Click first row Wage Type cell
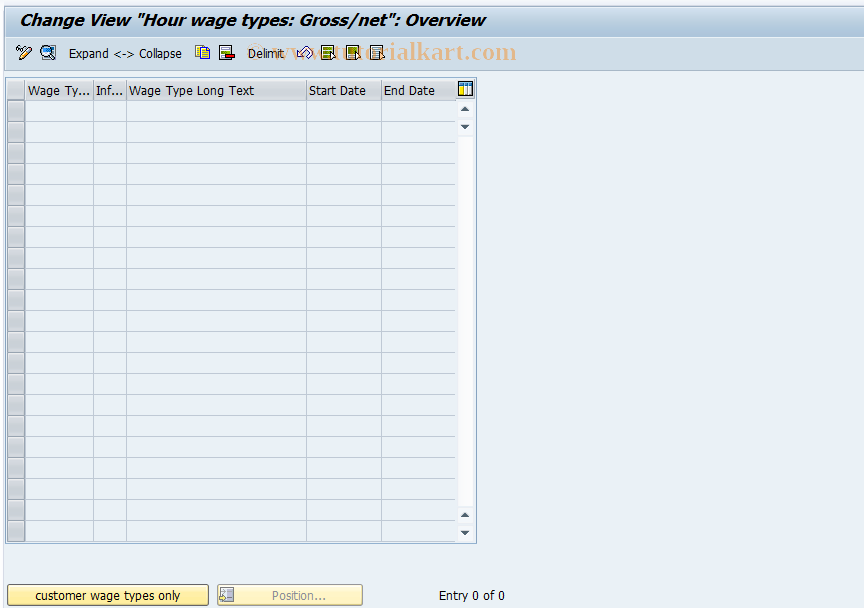864x608 pixels. coord(59,111)
